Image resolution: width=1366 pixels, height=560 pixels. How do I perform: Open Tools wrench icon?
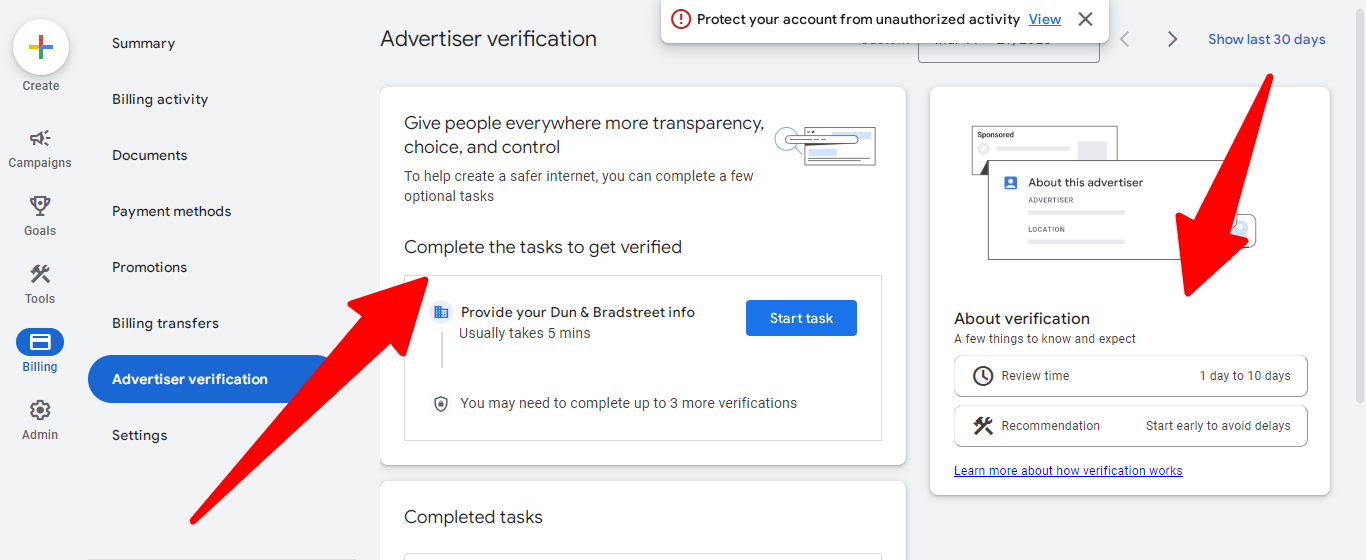click(40, 274)
